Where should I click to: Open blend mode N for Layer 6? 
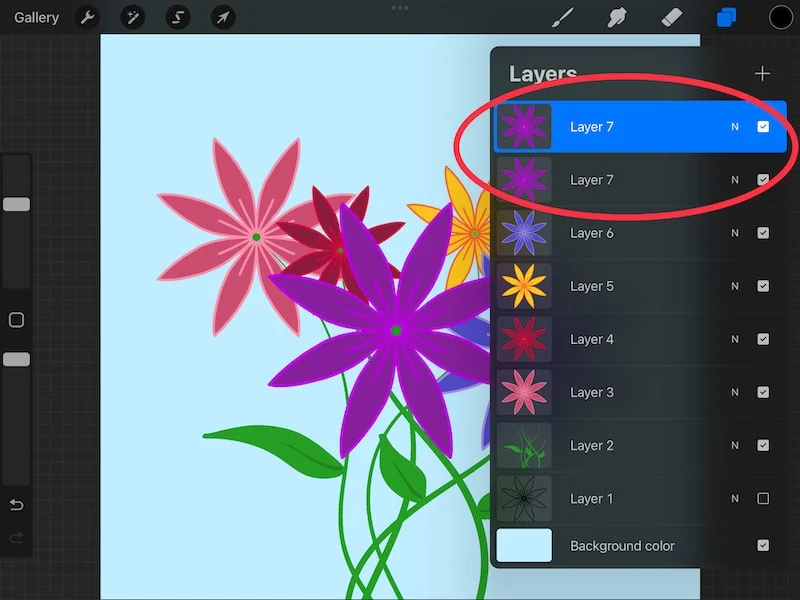click(735, 233)
